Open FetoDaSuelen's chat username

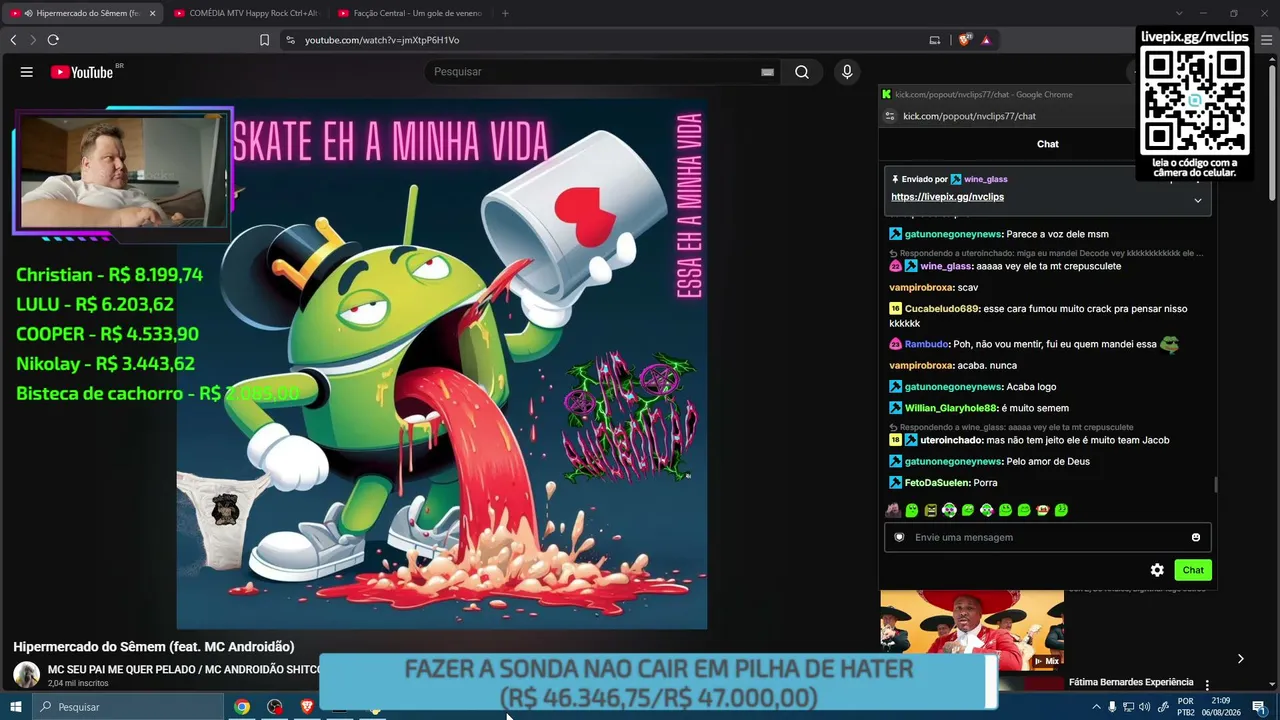(x=938, y=483)
